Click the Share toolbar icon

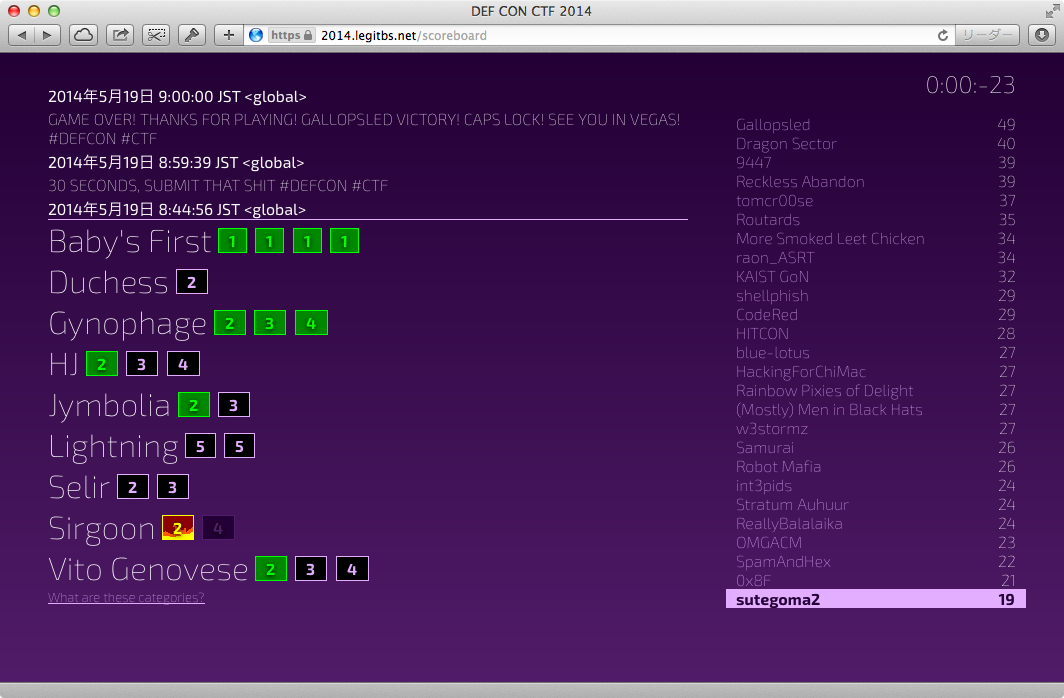click(120, 35)
